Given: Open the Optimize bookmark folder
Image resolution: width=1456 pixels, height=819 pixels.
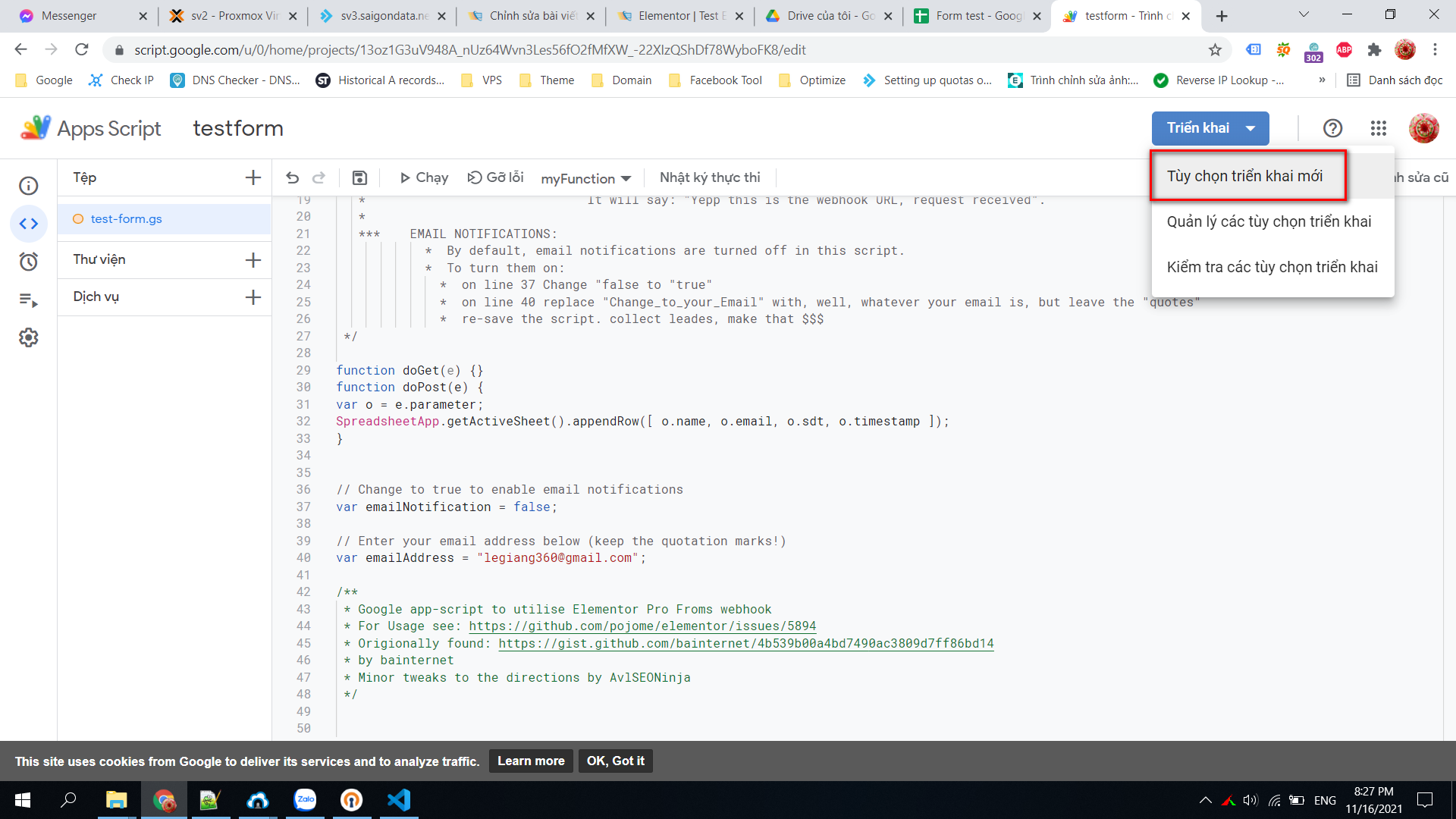Looking at the screenshot, I should (x=812, y=80).
